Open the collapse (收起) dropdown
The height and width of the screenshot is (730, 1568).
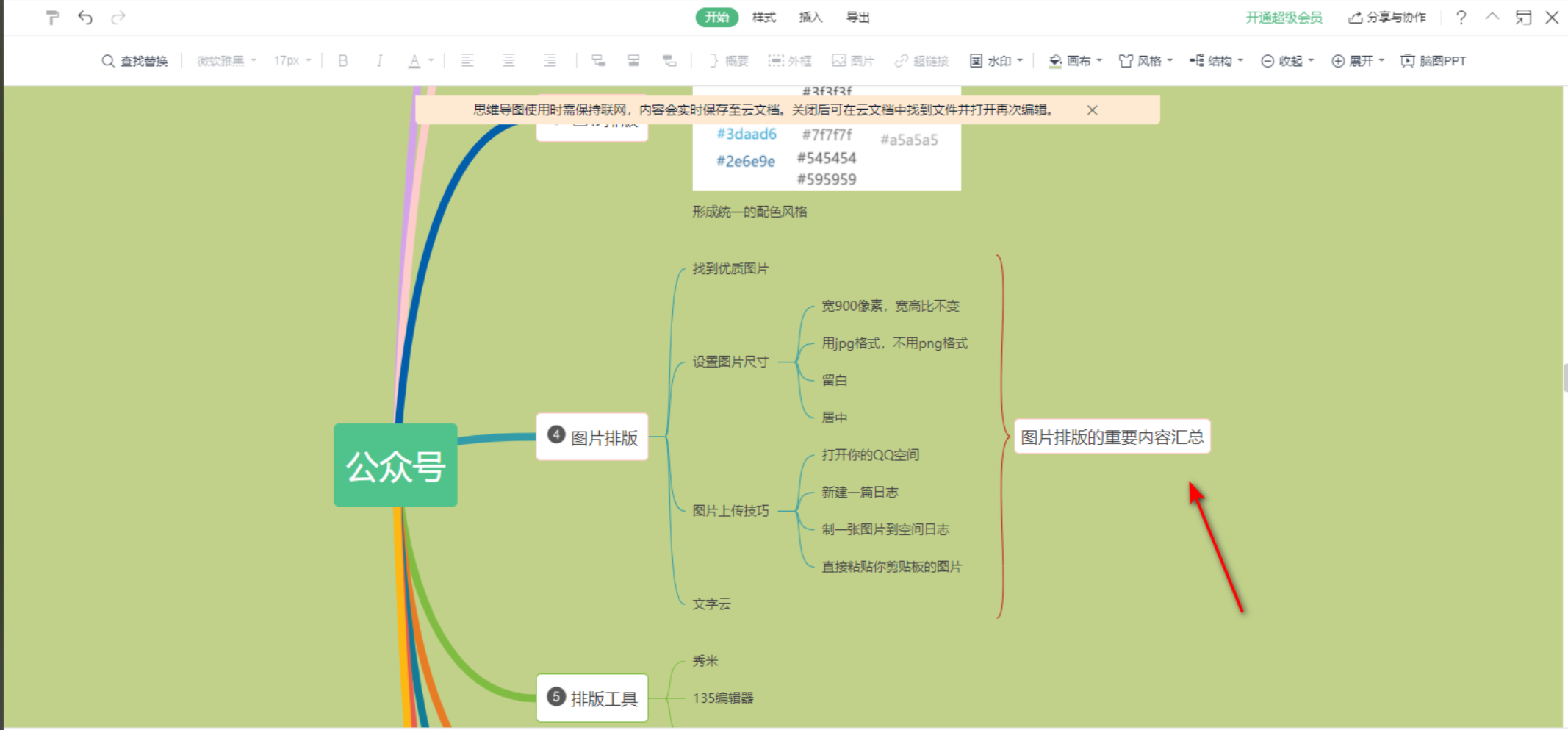coord(1287,61)
